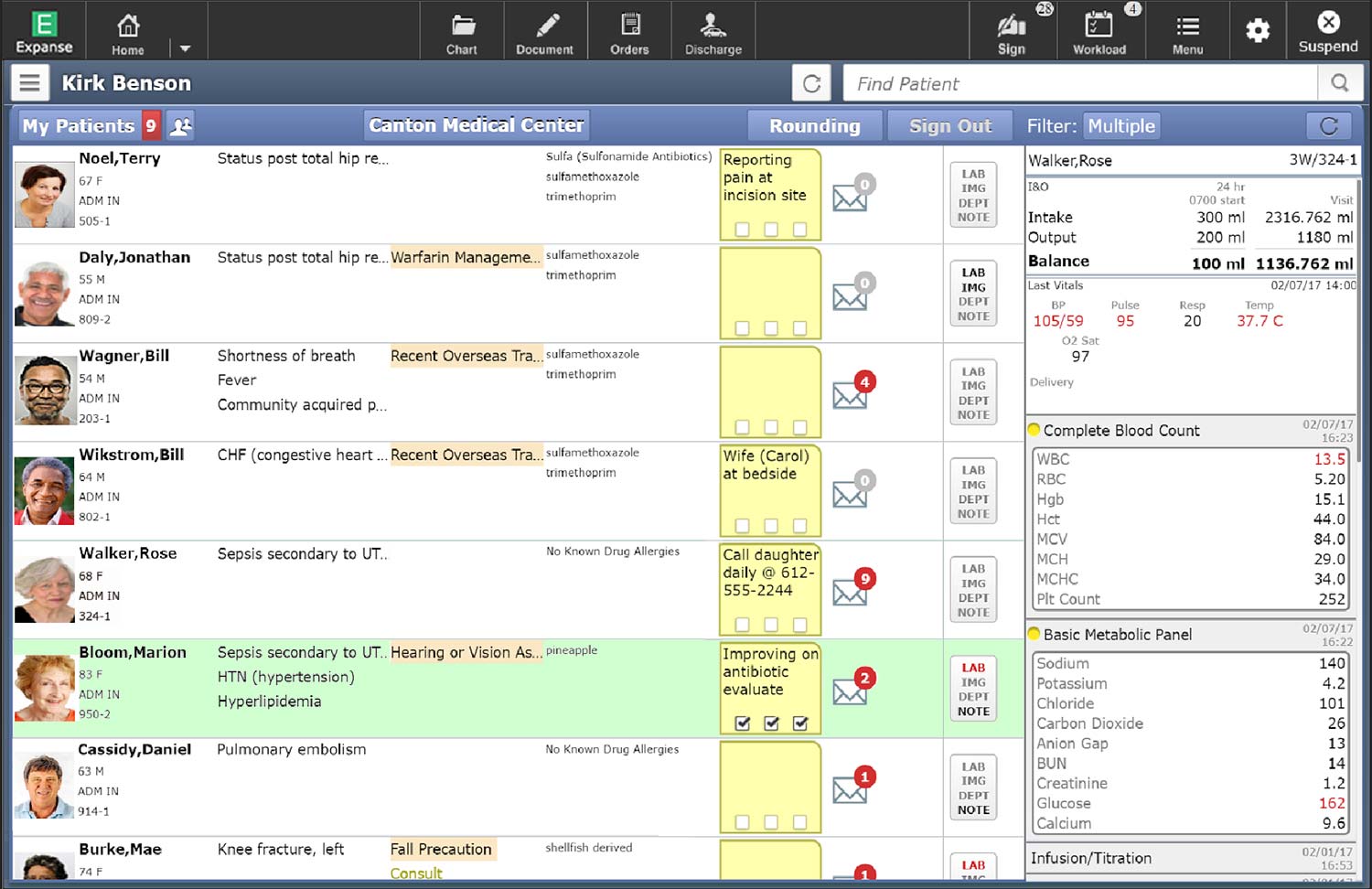Check first box on Wikstrom,Bill sticky note
The width and height of the screenshot is (1372, 889).
click(743, 525)
